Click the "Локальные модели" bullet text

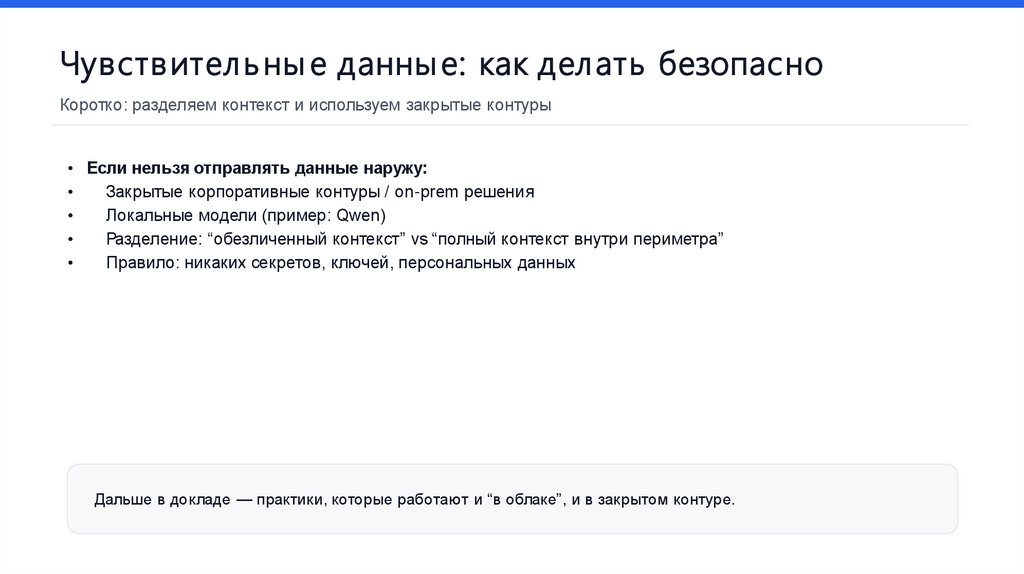[182, 216]
